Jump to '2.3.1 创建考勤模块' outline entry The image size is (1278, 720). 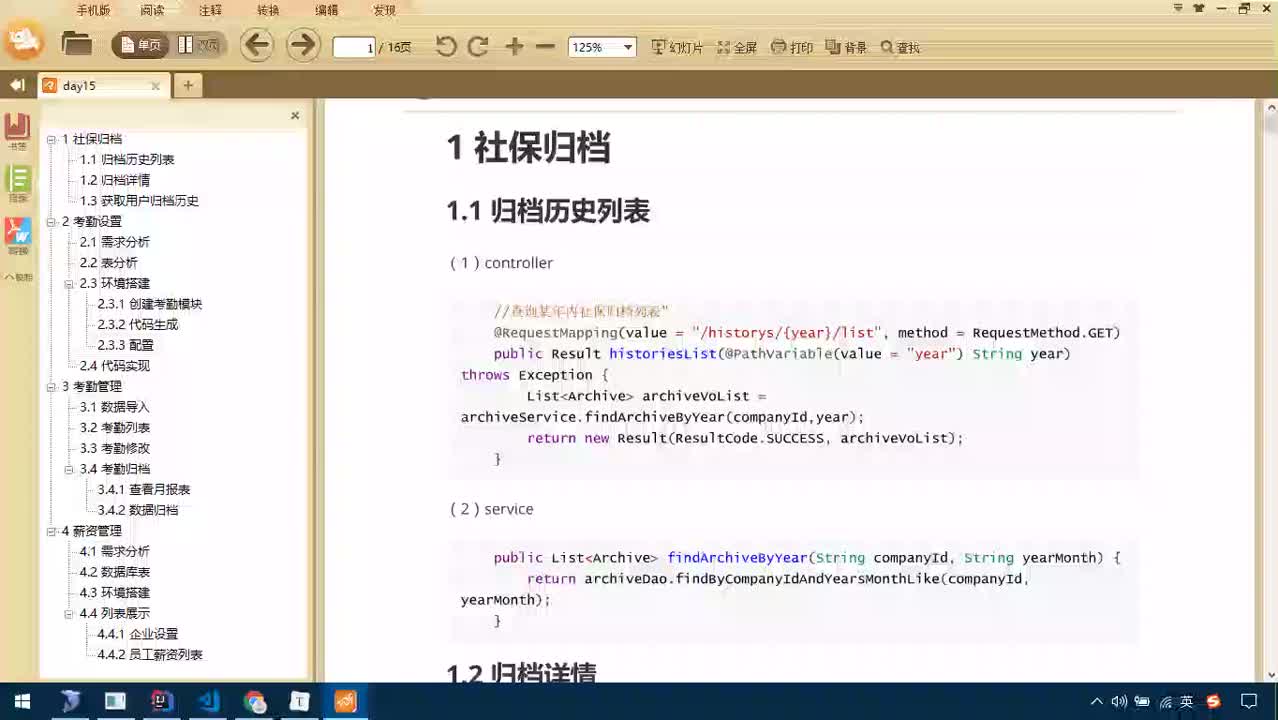click(x=150, y=304)
